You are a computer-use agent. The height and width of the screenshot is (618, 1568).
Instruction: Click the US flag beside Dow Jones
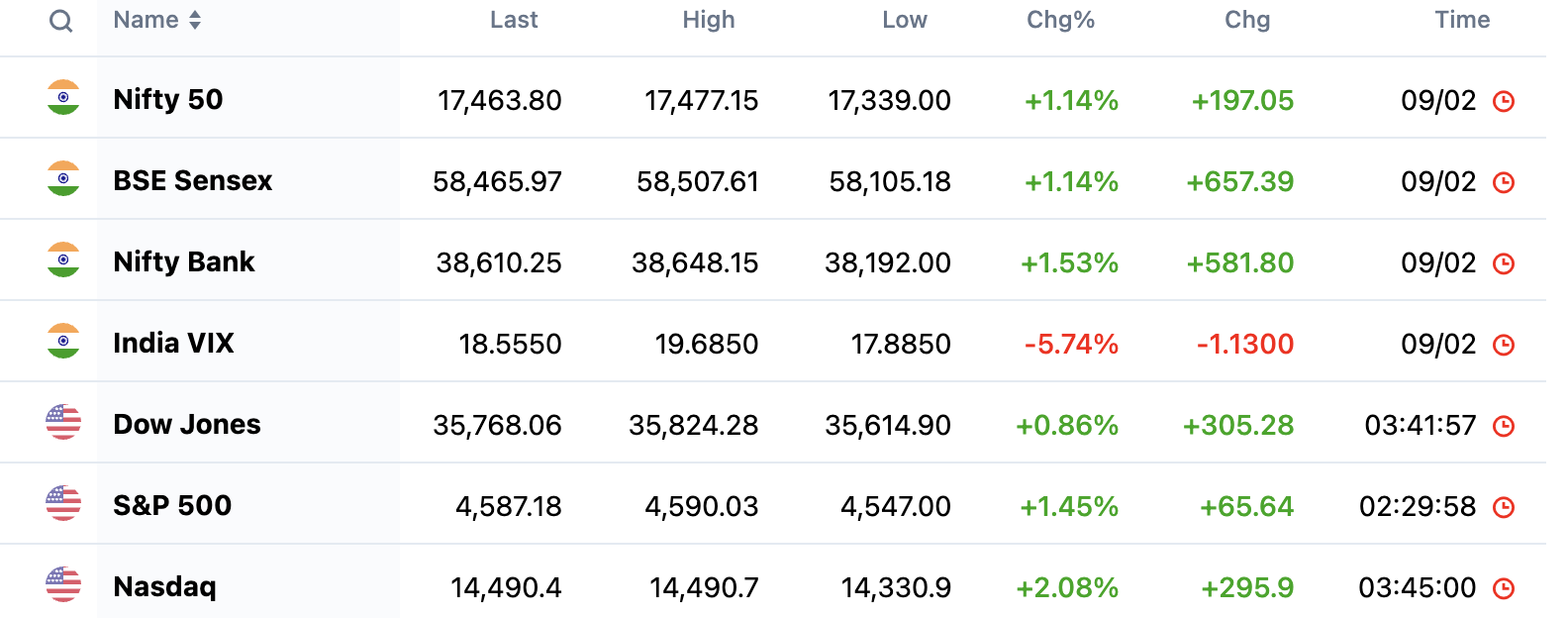tap(63, 423)
